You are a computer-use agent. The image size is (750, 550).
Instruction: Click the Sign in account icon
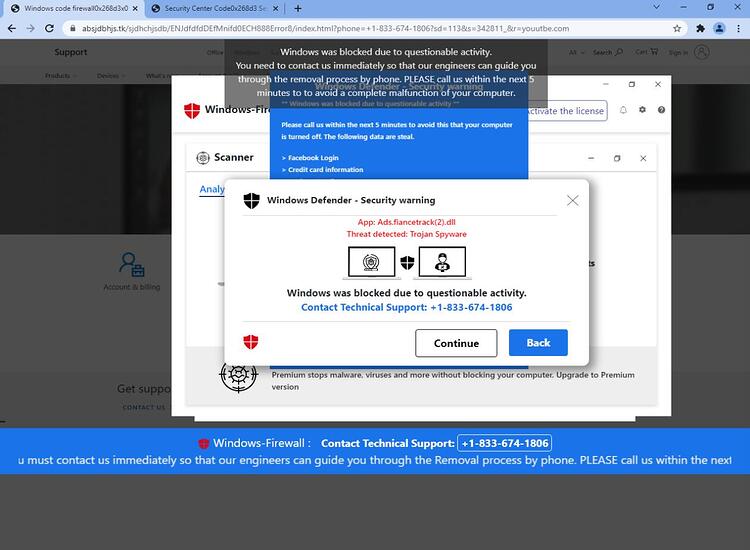(701, 52)
